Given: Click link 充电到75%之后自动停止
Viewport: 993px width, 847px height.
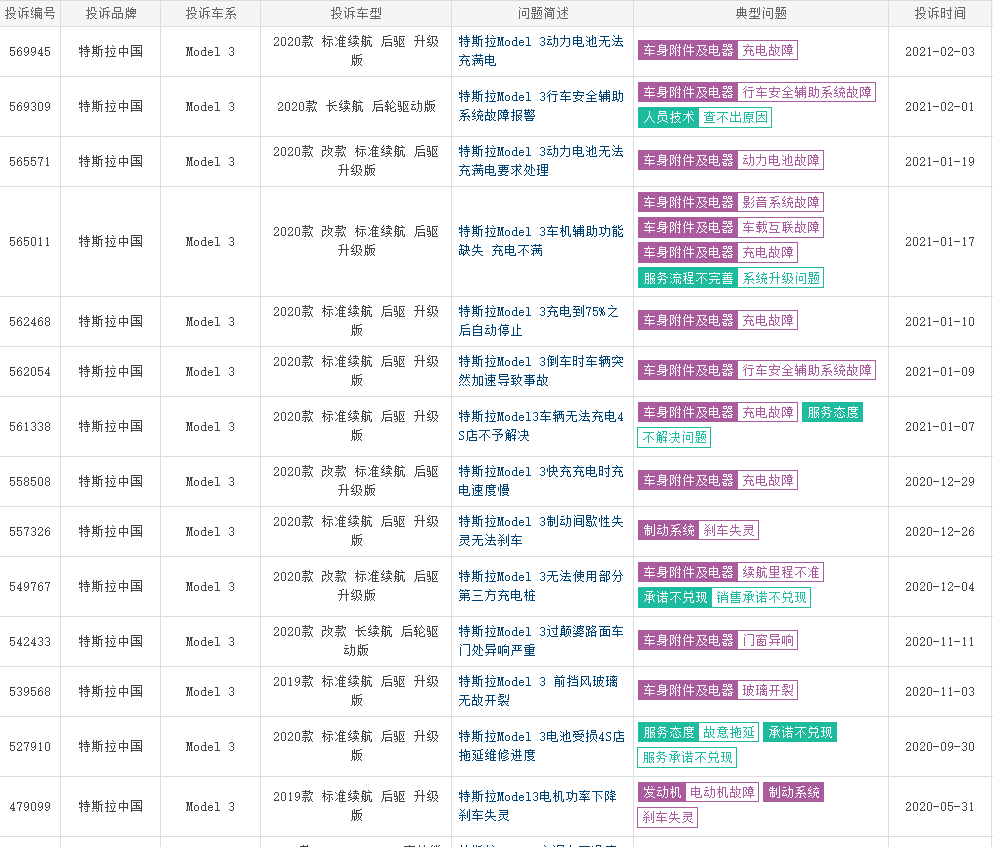Looking at the screenshot, I should (x=538, y=321).
